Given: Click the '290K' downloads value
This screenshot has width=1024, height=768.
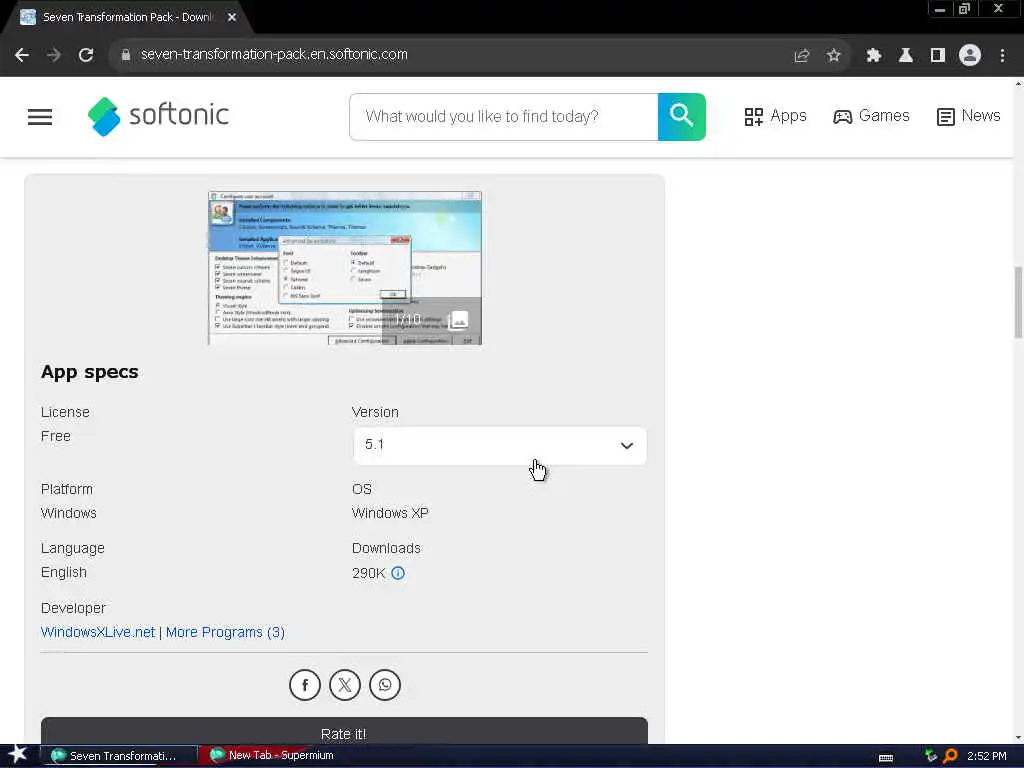Looking at the screenshot, I should click(x=368, y=573).
